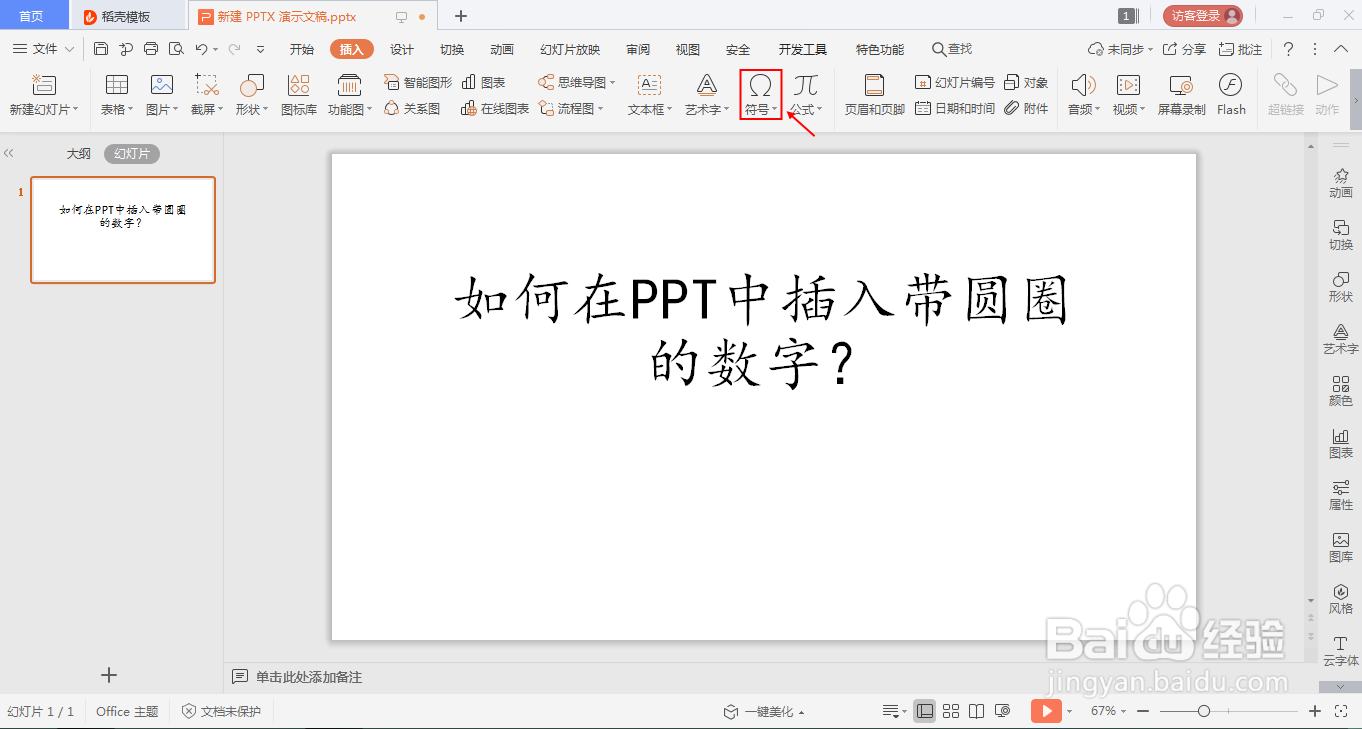Toggle slide sorter view in status bar
Screen dimensions: 1362x729
point(951,711)
